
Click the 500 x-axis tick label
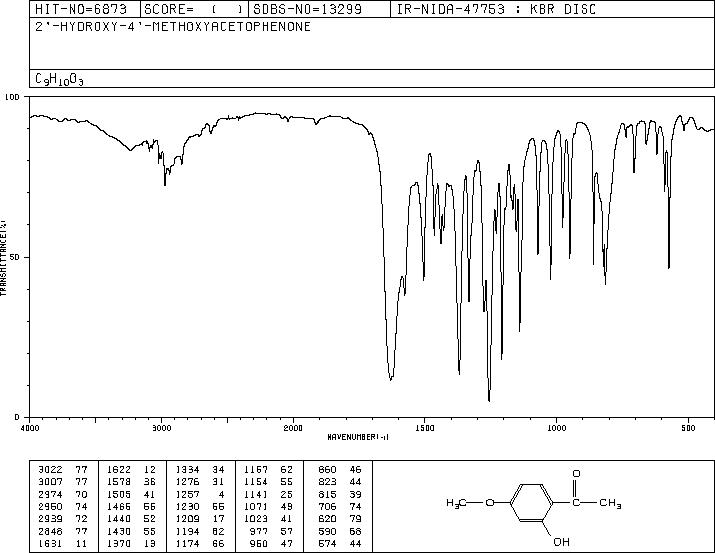point(688,428)
